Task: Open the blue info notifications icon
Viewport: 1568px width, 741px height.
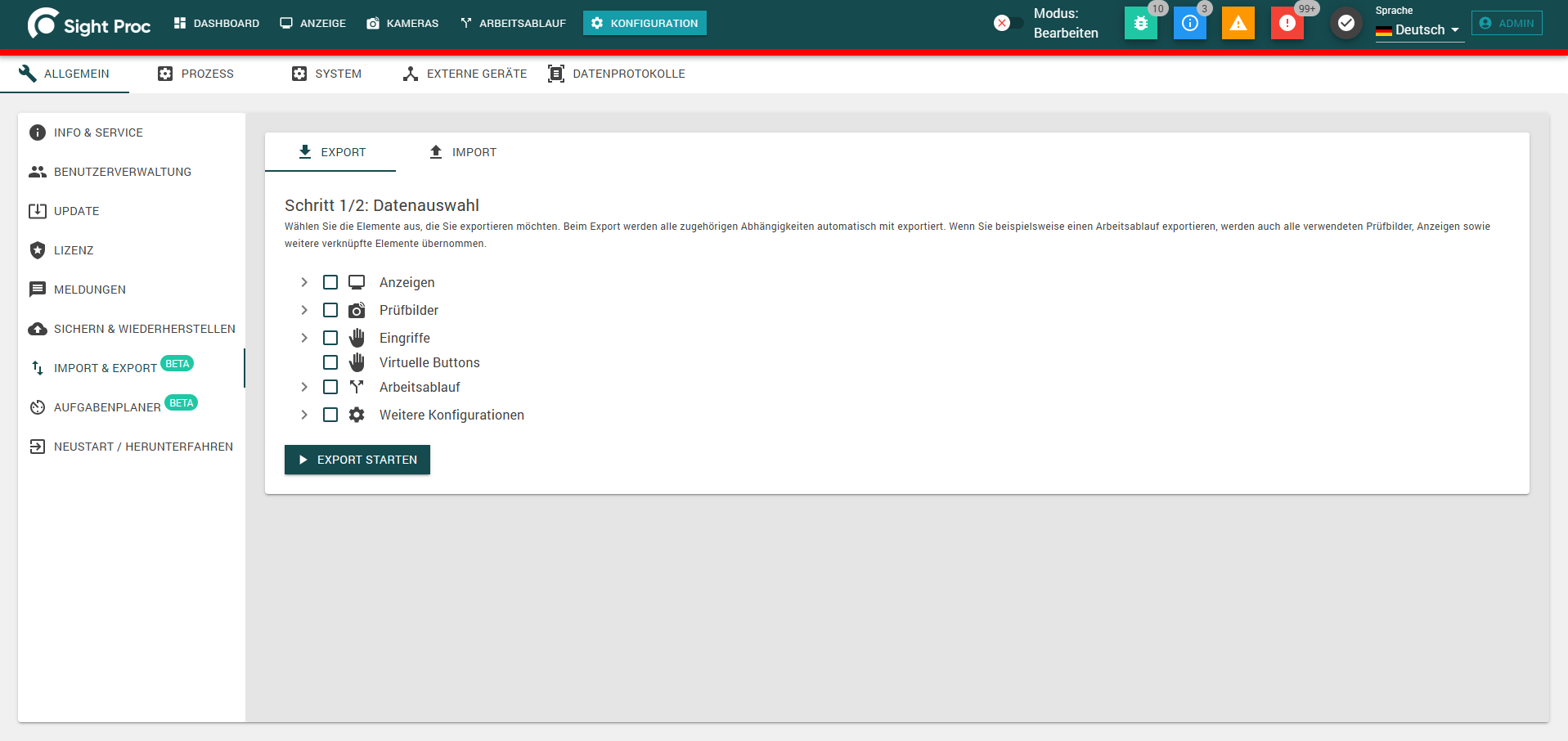Action: pos(1189,23)
